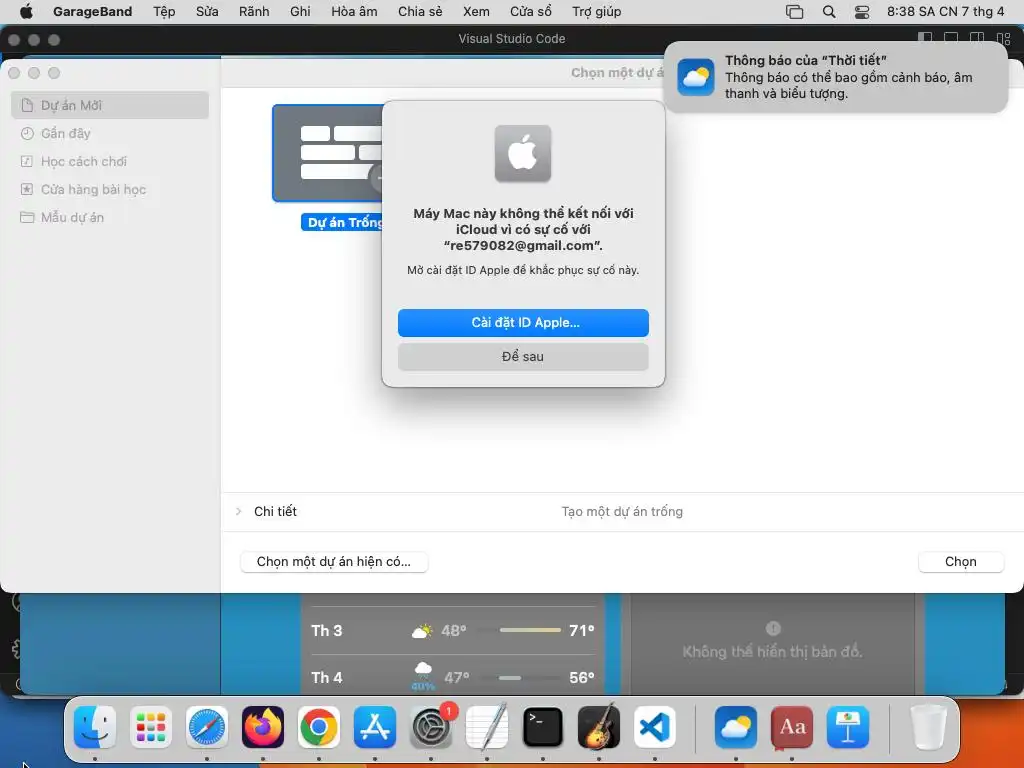Click the Để sau button
The width and height of the screenshot is (1024, 768).
coord(523,357)
